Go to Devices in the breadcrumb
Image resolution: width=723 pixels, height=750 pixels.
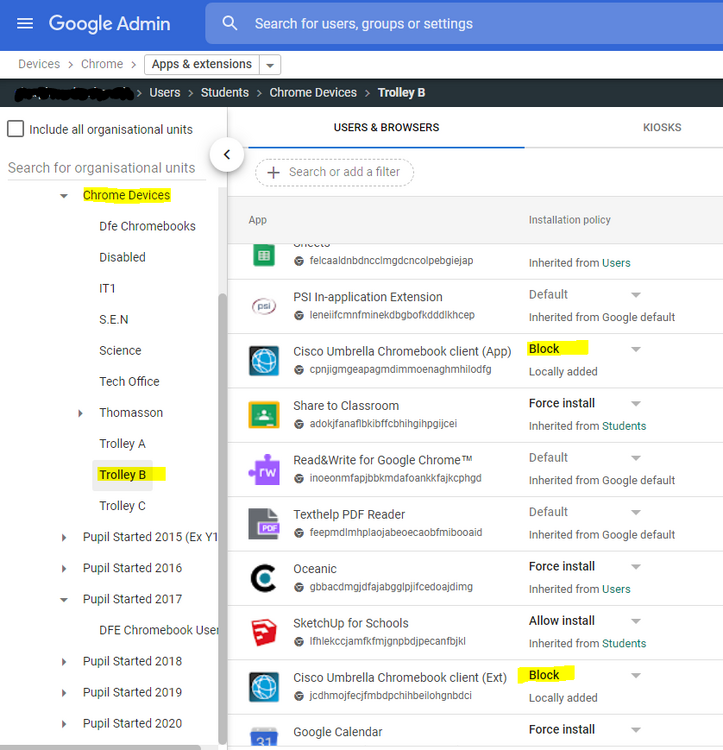tap(39, 64)
